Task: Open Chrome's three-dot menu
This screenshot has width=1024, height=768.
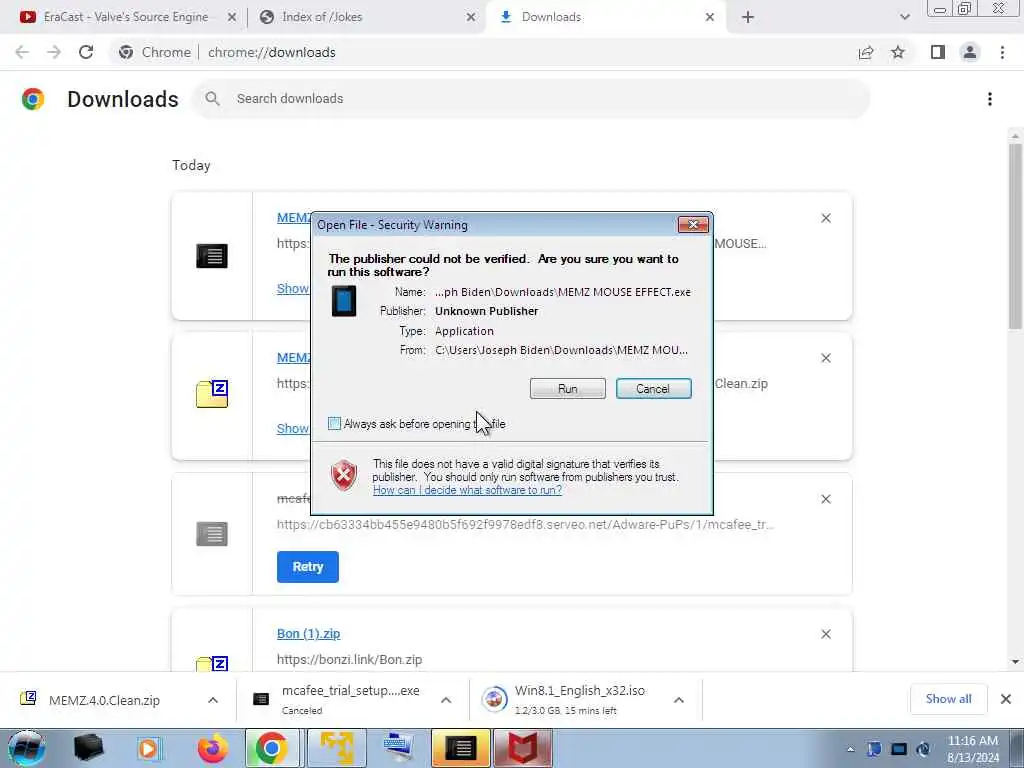Action: click(x=1002, y=52)
